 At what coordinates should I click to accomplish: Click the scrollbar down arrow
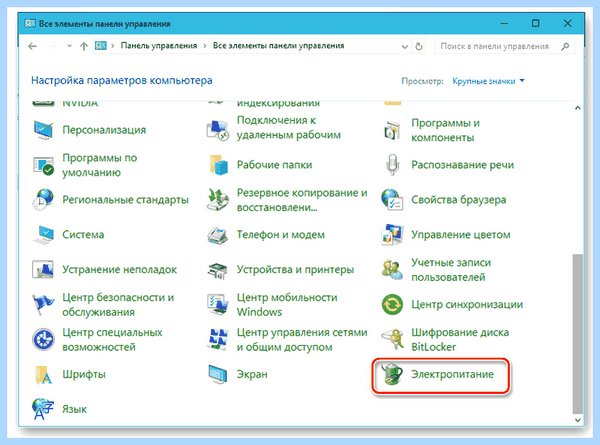(577, 420)
